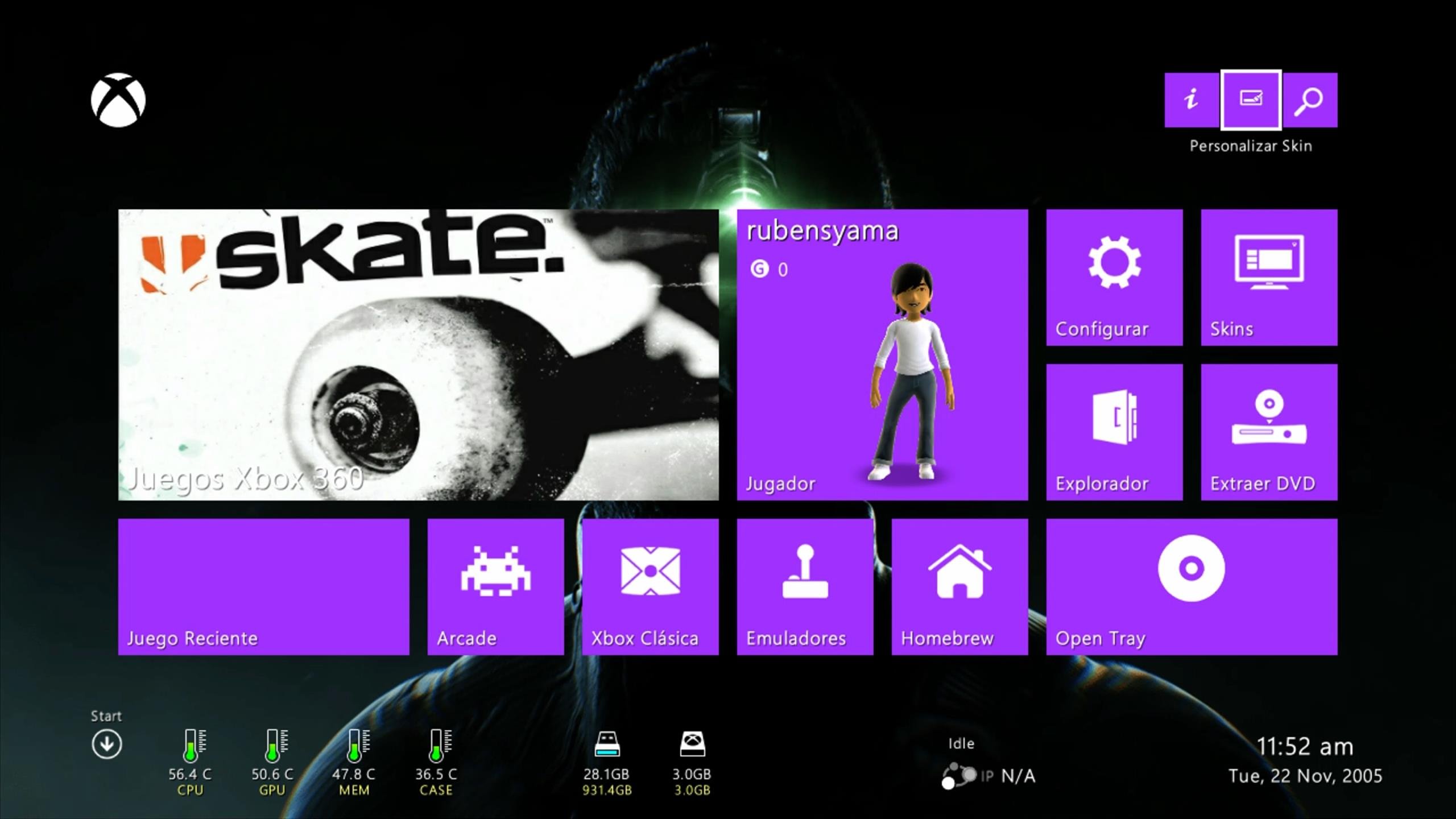Screen dimensions: 1456x819
Task: Click the CPU temperature thermometer
Action: (x=193, y=745)
